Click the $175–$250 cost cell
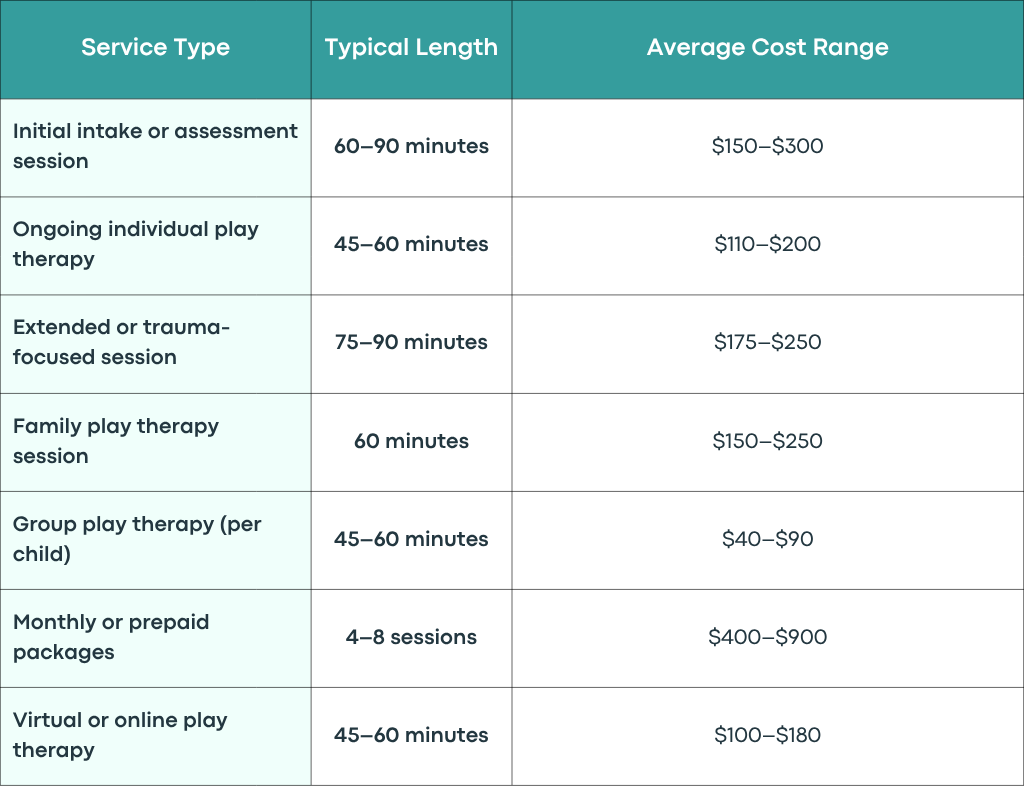 (x=767, y=343)
